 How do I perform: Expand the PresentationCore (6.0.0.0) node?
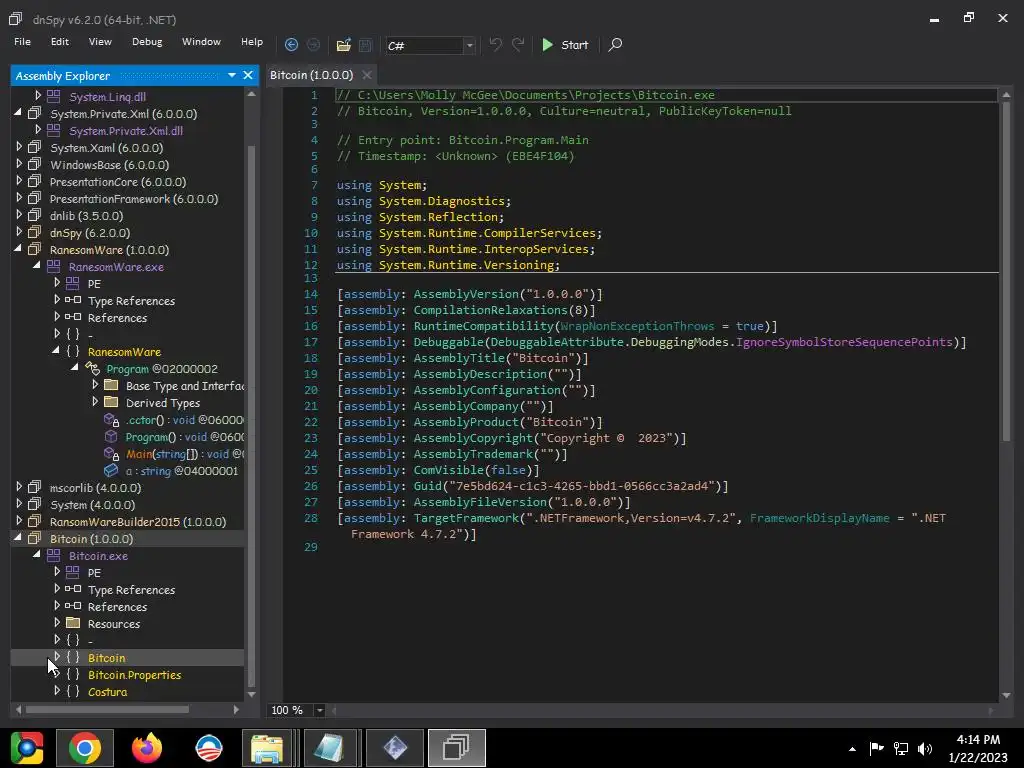[19, 181]
